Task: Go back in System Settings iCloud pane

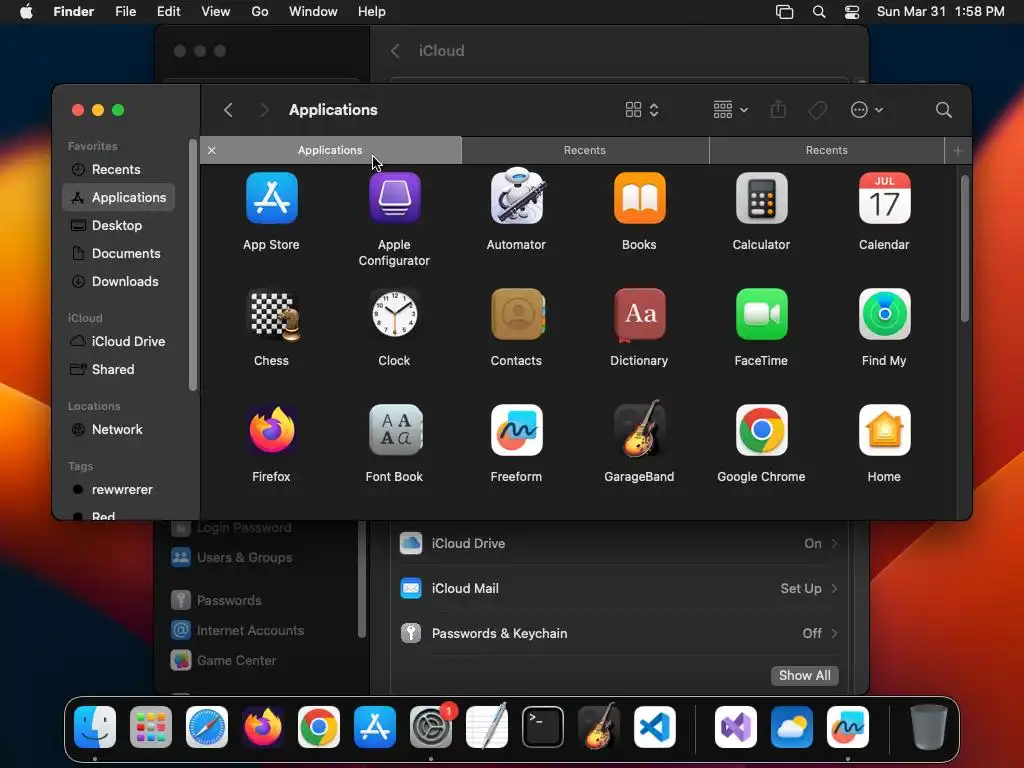Action: tap(395, 51)
